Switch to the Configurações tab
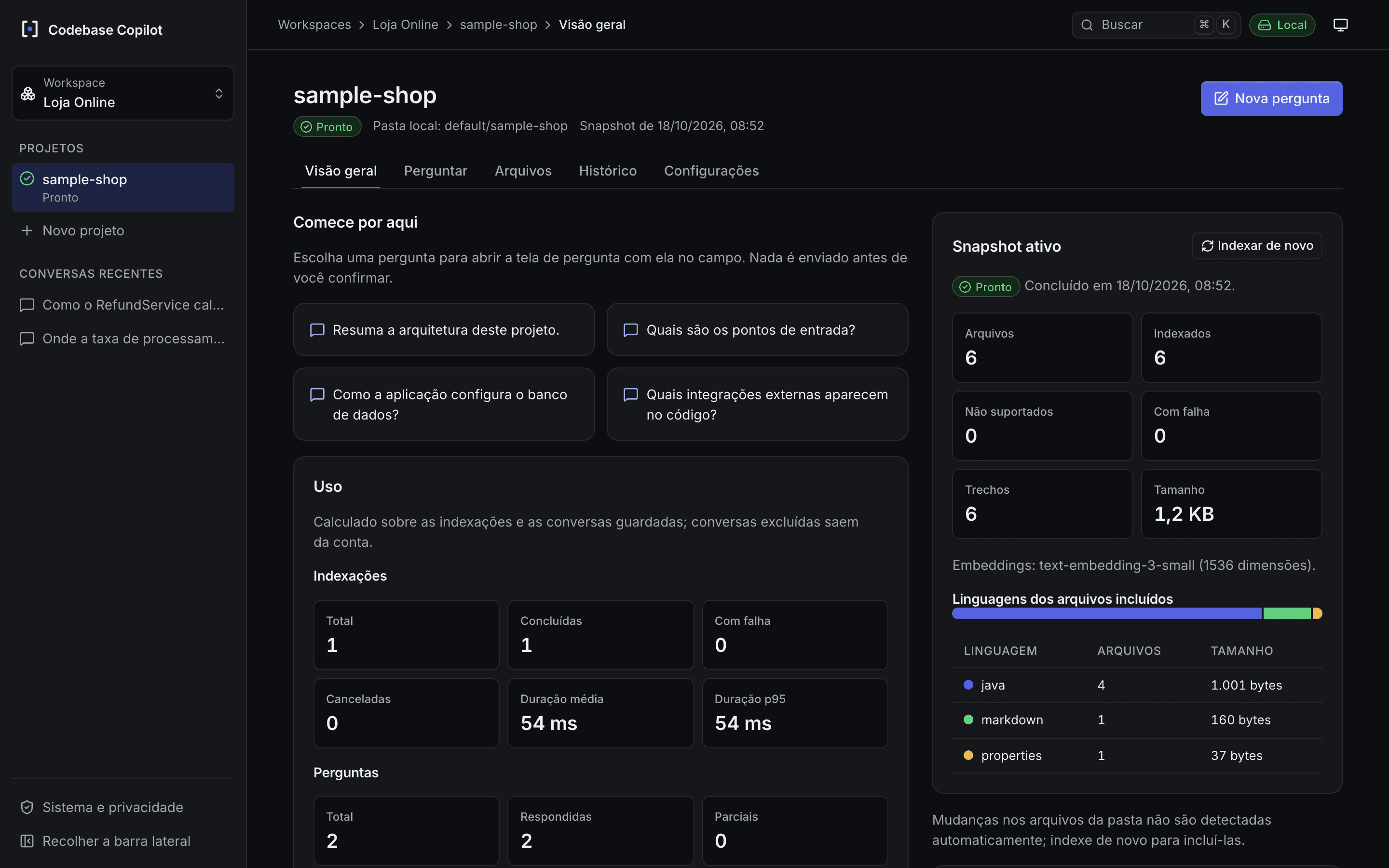1389x868 pixels. click(711, 171)
